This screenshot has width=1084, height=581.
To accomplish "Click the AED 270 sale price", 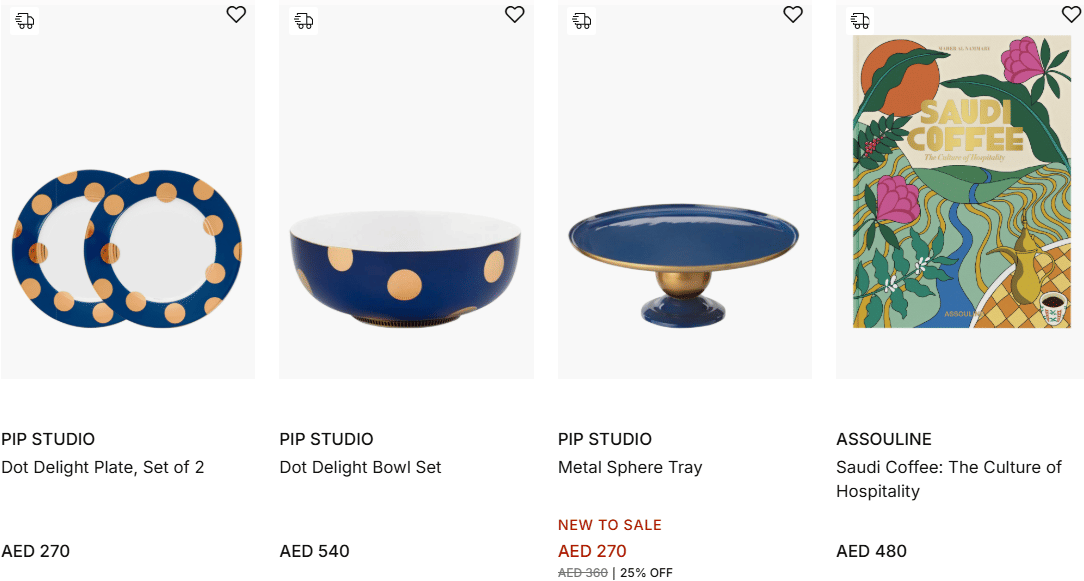I will 592,551.
